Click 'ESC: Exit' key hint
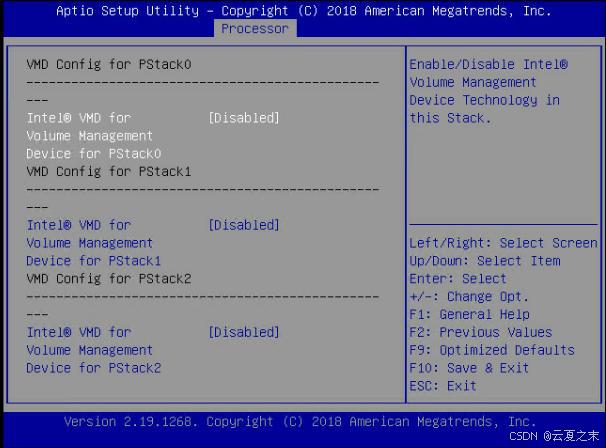 coord(443,386)
